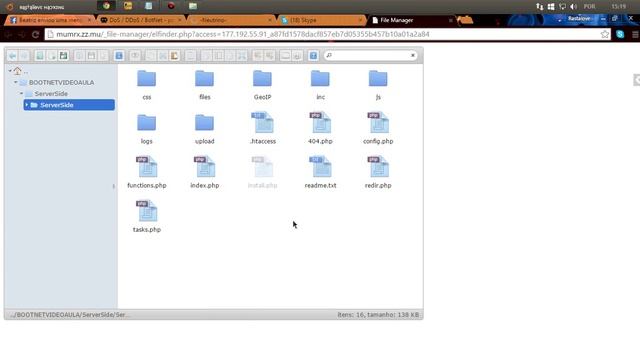
Task: Switch to the Facebook browser tab
Action: tap(50, 20)
